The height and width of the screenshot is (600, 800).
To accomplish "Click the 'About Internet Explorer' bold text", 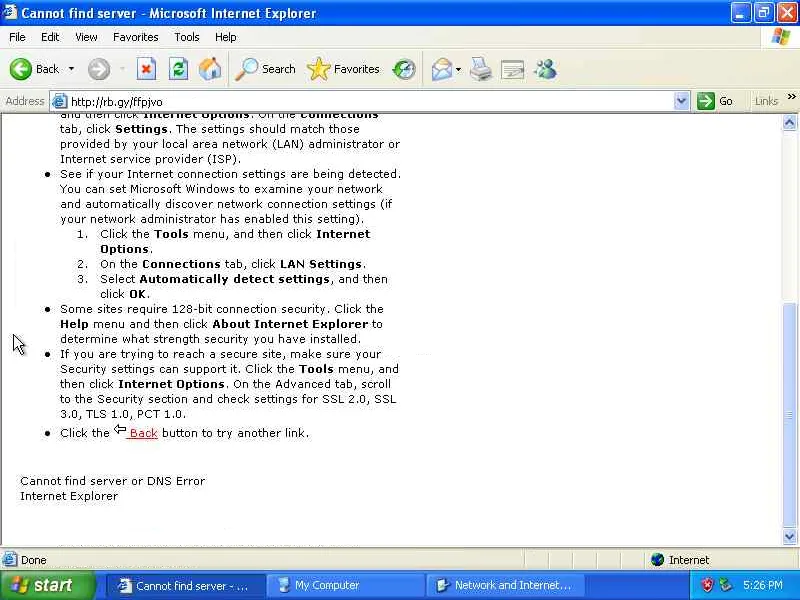I will point(290,324).
